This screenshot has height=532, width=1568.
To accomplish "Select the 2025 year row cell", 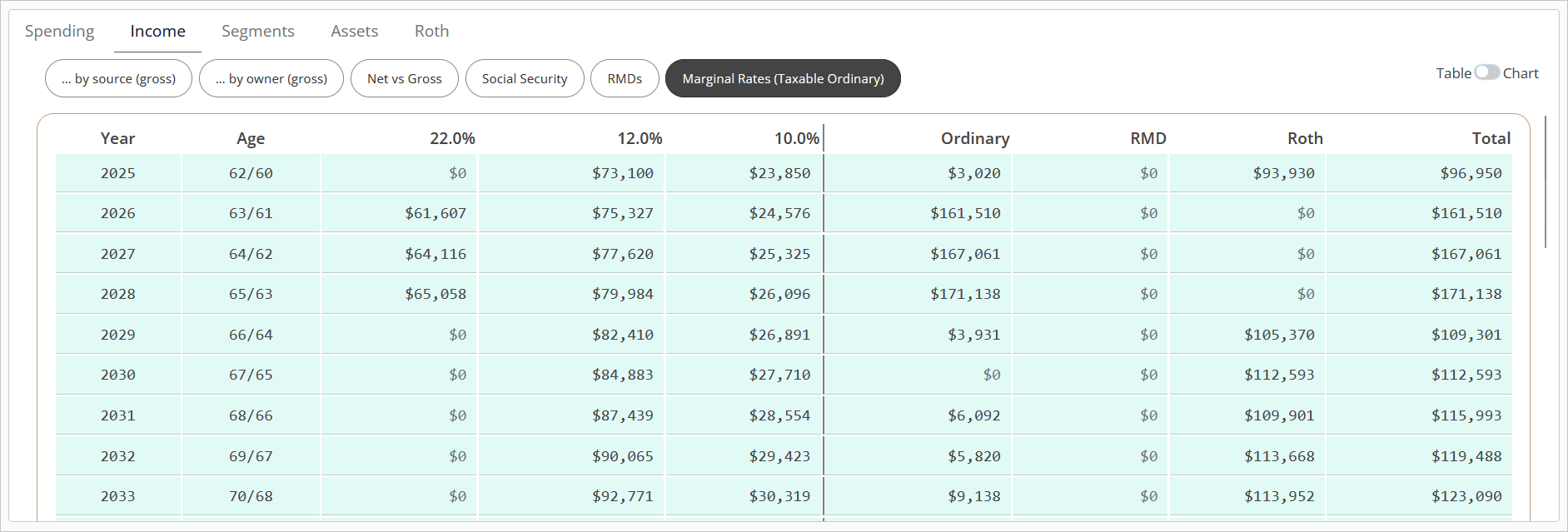I will coord(117,173).
